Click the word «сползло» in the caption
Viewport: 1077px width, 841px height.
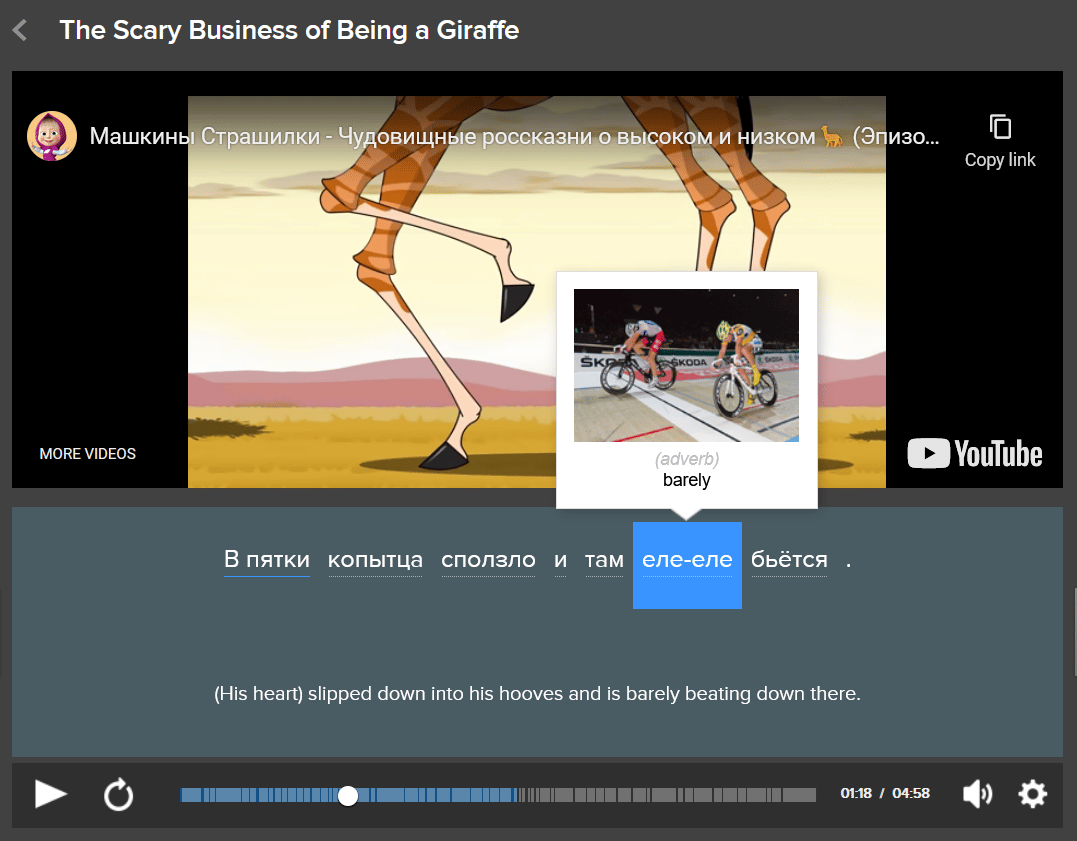pos(488,560)
